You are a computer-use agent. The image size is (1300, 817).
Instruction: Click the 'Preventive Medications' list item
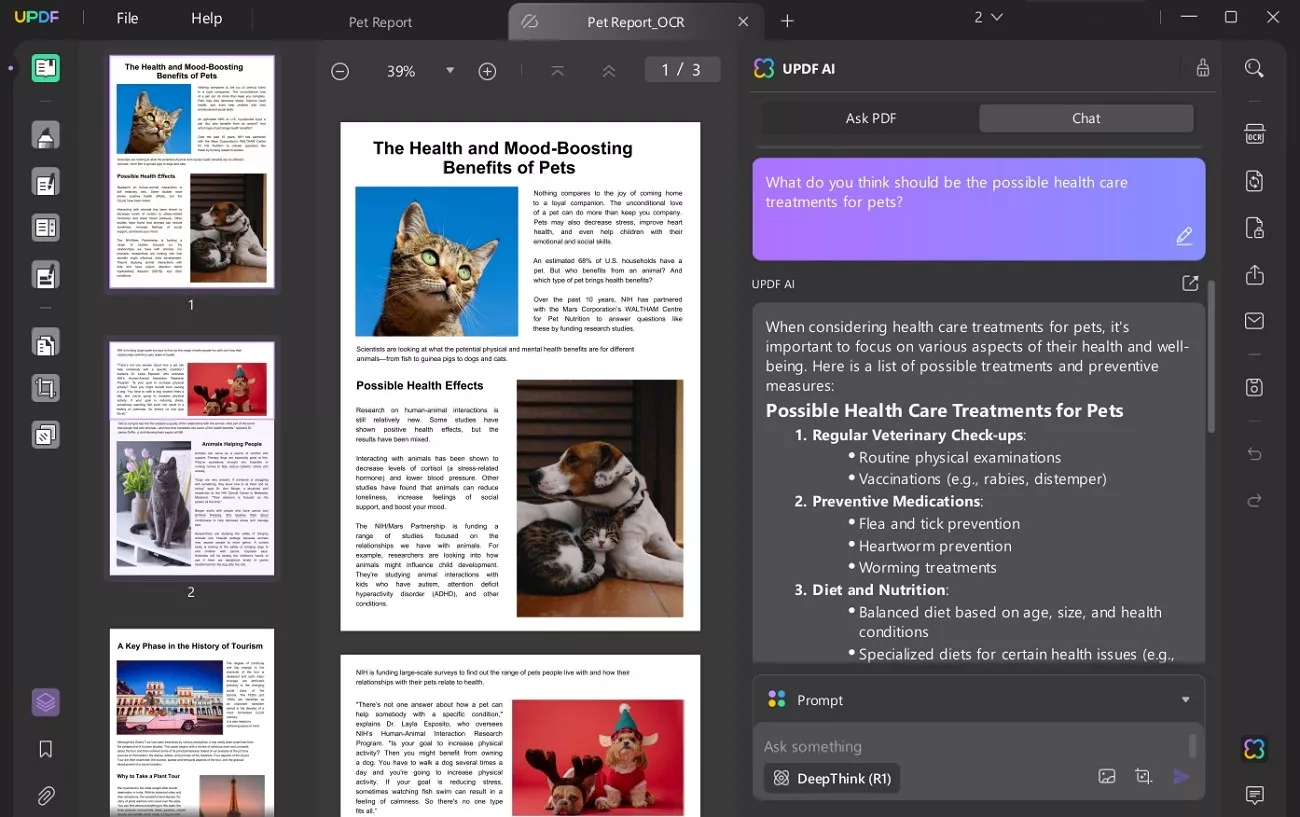click(897, 501)
